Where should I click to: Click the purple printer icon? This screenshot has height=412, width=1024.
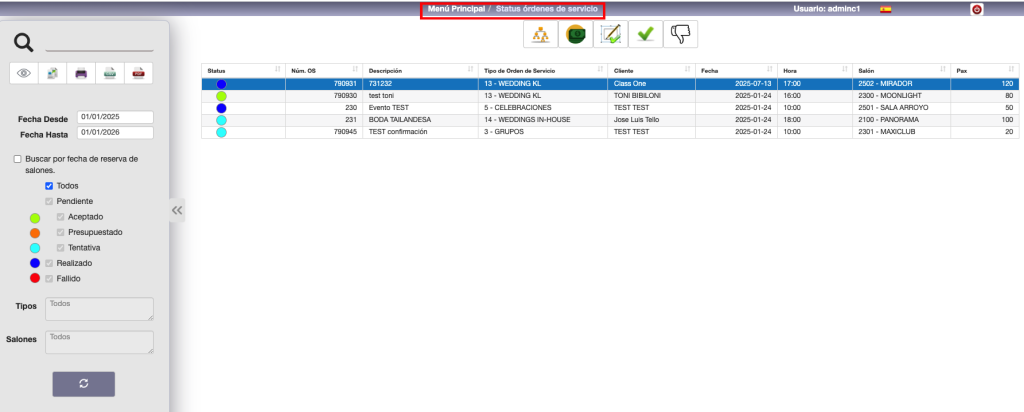click(82, 72)
